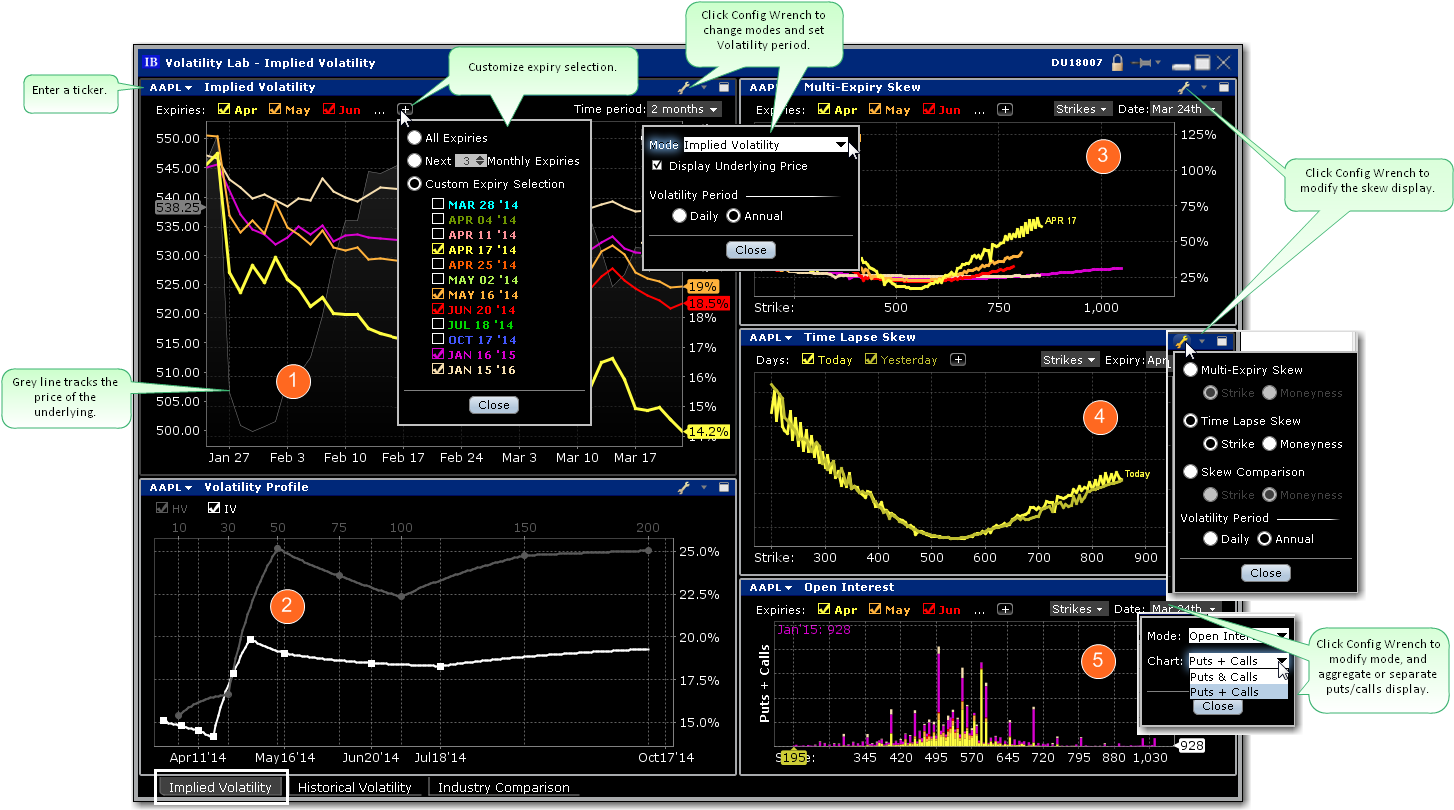1454x810 pixels.
Task: Select Skew Comparison radio option
Action: click(x=1190, y=472)
